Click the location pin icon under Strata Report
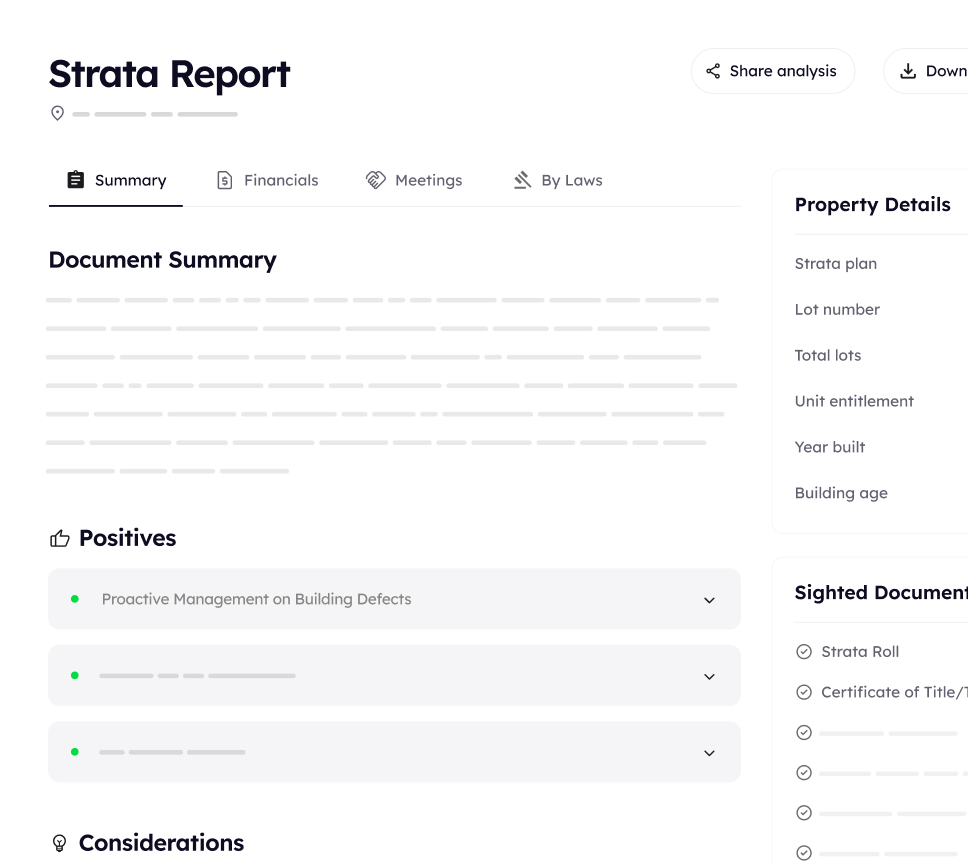Screen dimensions: 968x864 tap(57, 114)
